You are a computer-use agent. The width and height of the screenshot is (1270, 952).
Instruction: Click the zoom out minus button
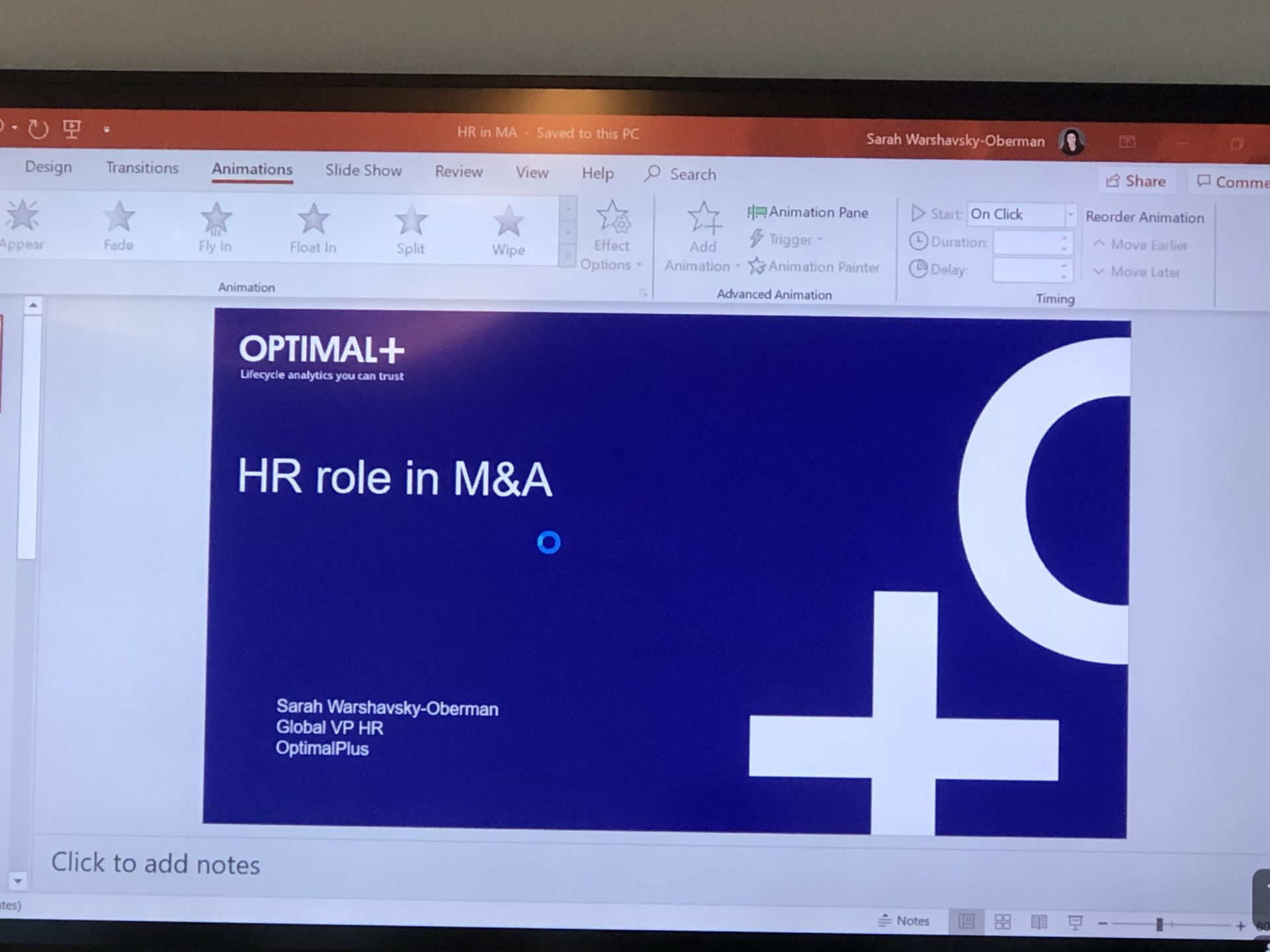[x=1103, y=924]
